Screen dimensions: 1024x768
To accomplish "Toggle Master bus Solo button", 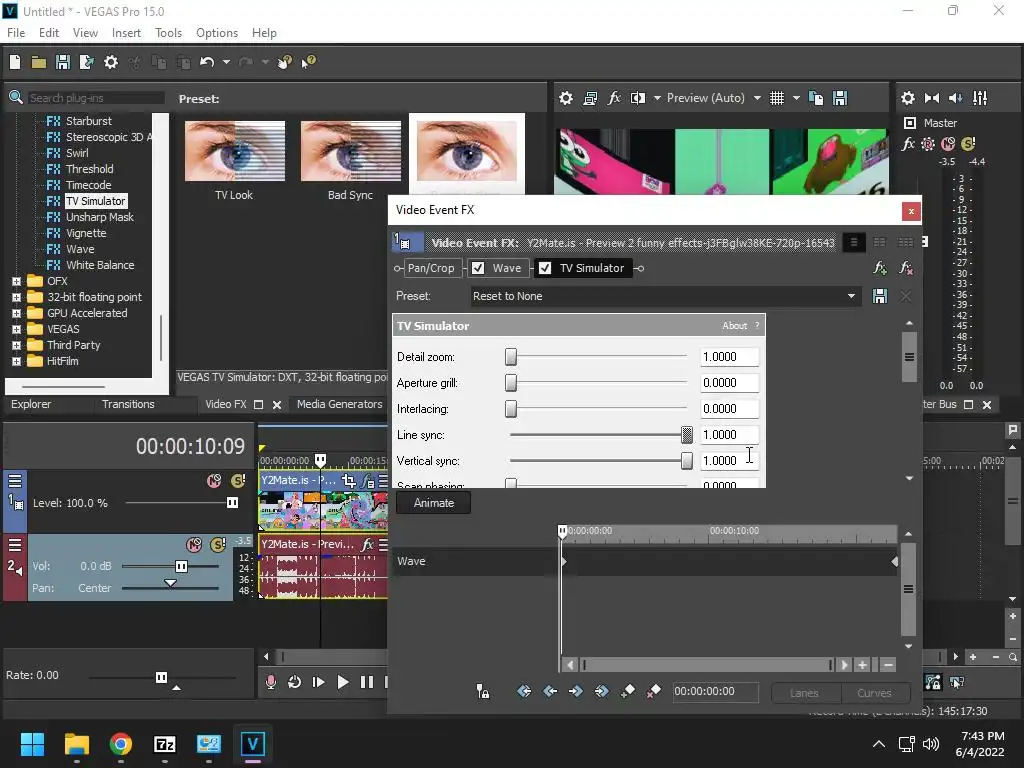I will 968,144.
